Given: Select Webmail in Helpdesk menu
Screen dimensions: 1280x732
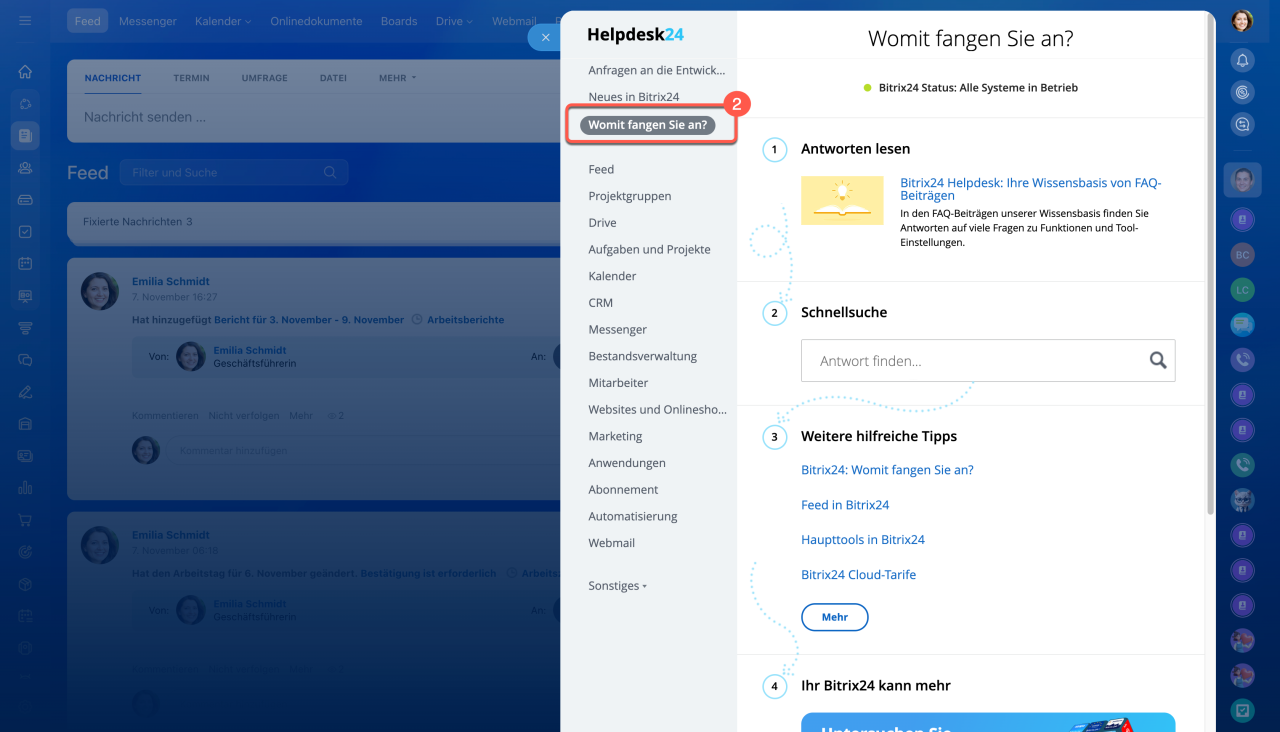Looking at the screenshot, I should [x=611, y=543].
